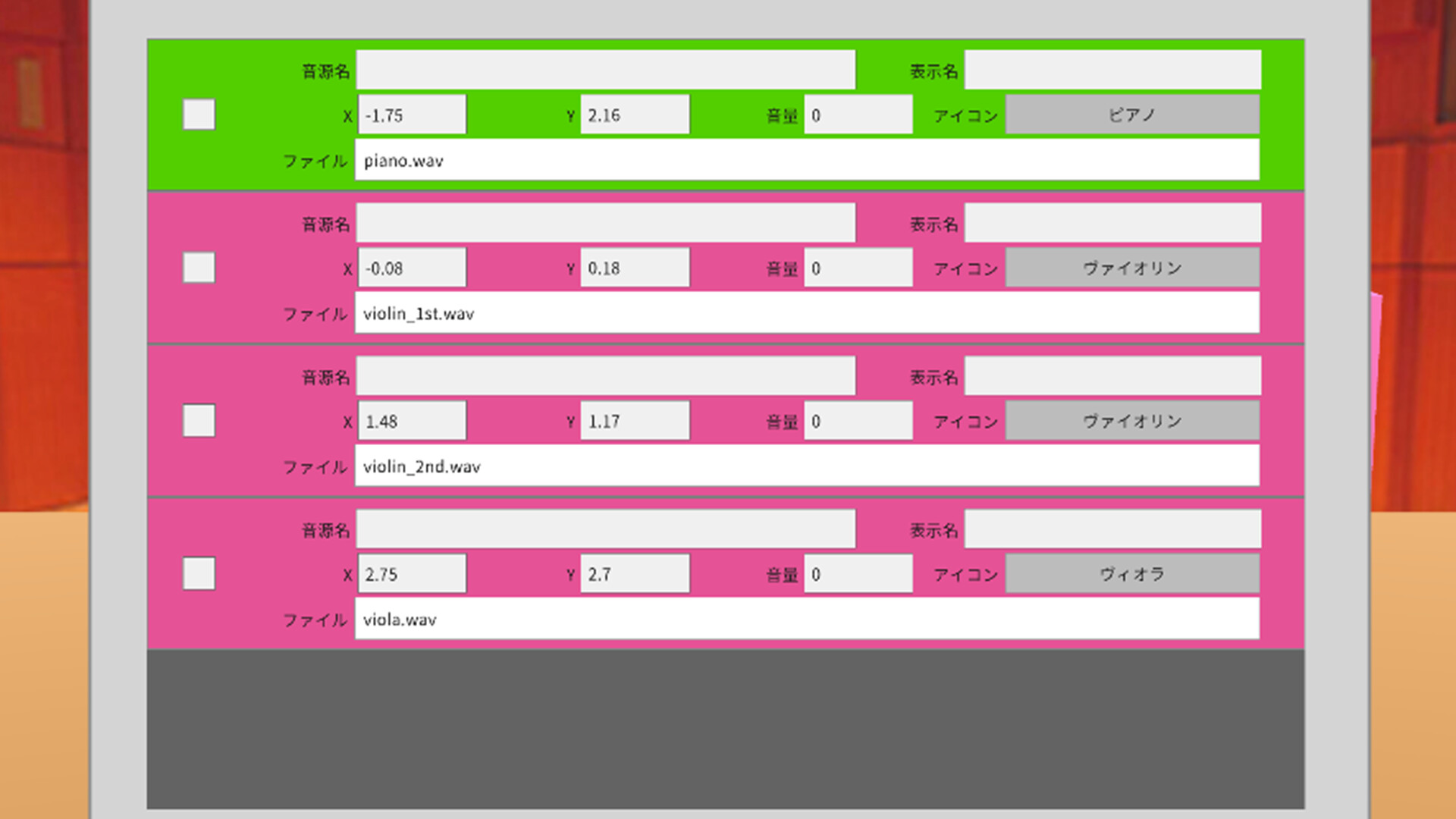
Task: Check the checkbox next to the viola.wav entry
Action: (x=198, y=575)
